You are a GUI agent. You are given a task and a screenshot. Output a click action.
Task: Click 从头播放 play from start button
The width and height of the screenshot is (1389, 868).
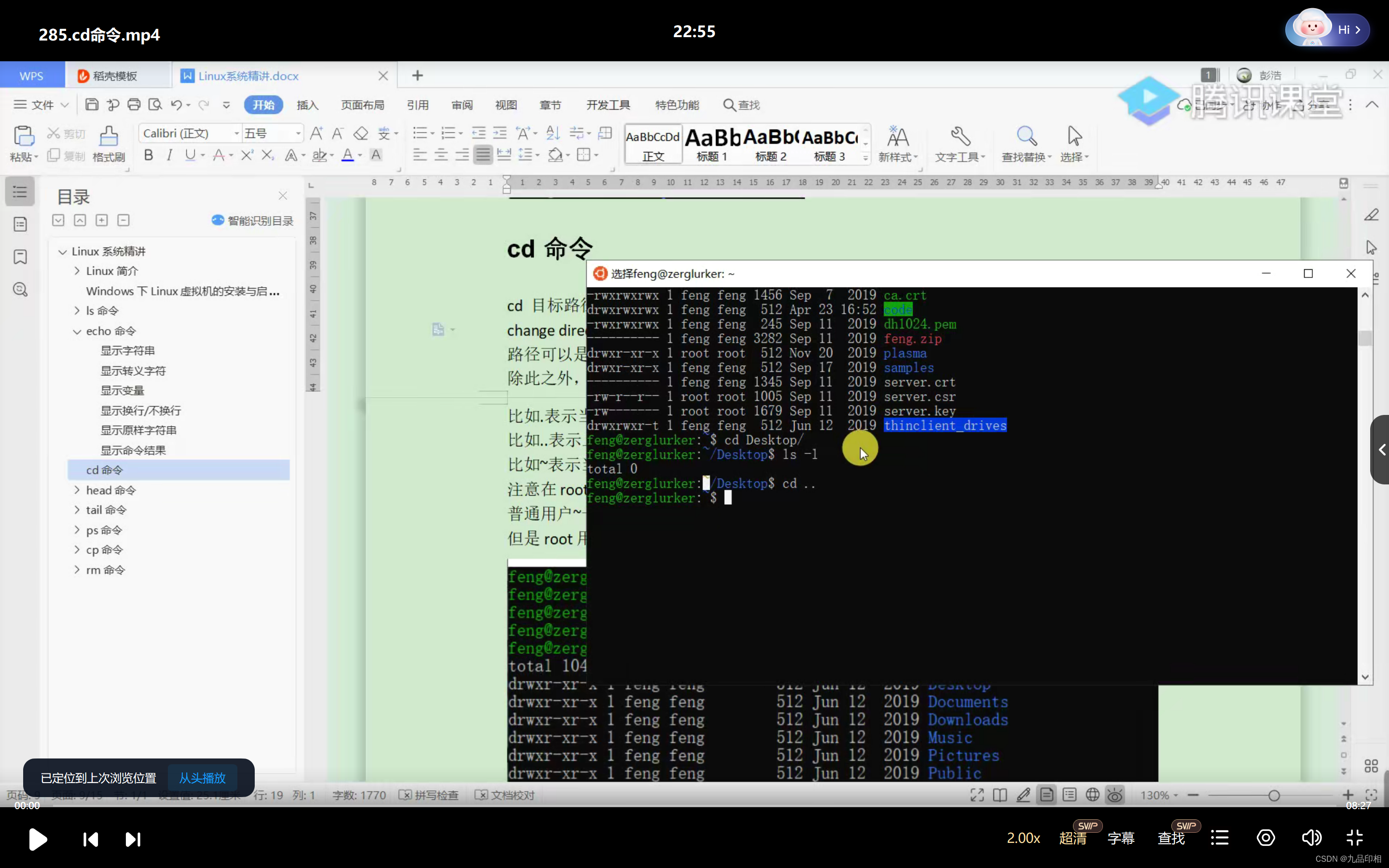coord(202,777)
